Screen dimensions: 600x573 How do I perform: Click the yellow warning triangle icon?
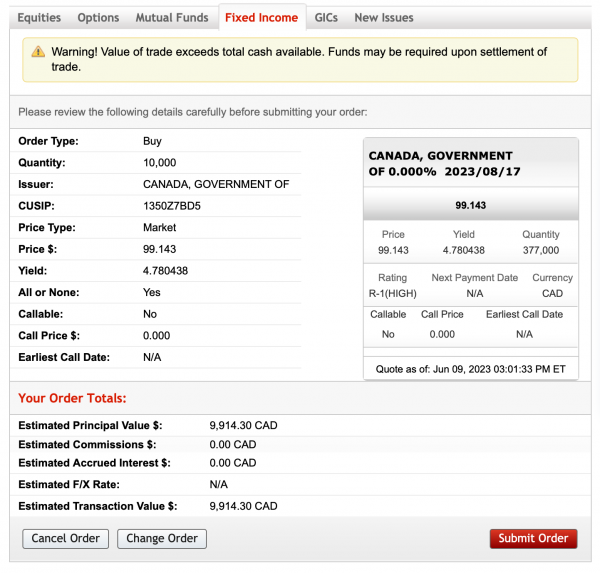[38, 51]
